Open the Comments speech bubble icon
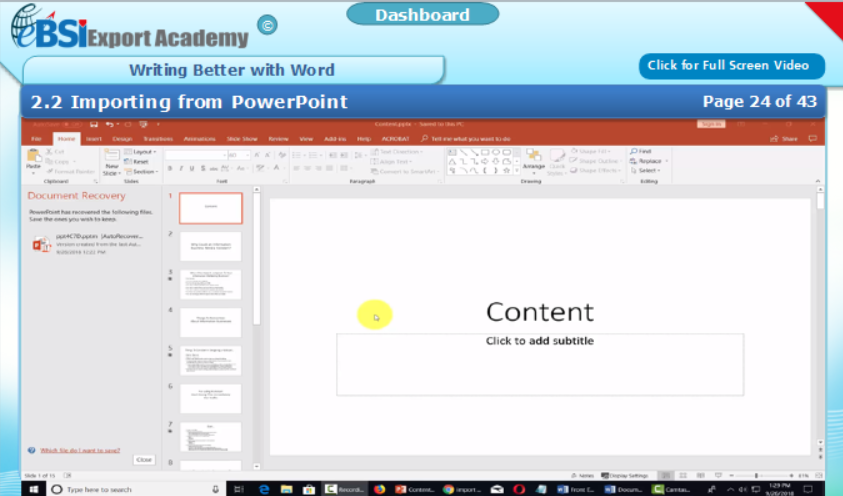Screen dimensions: 843x496 point(812,139)
